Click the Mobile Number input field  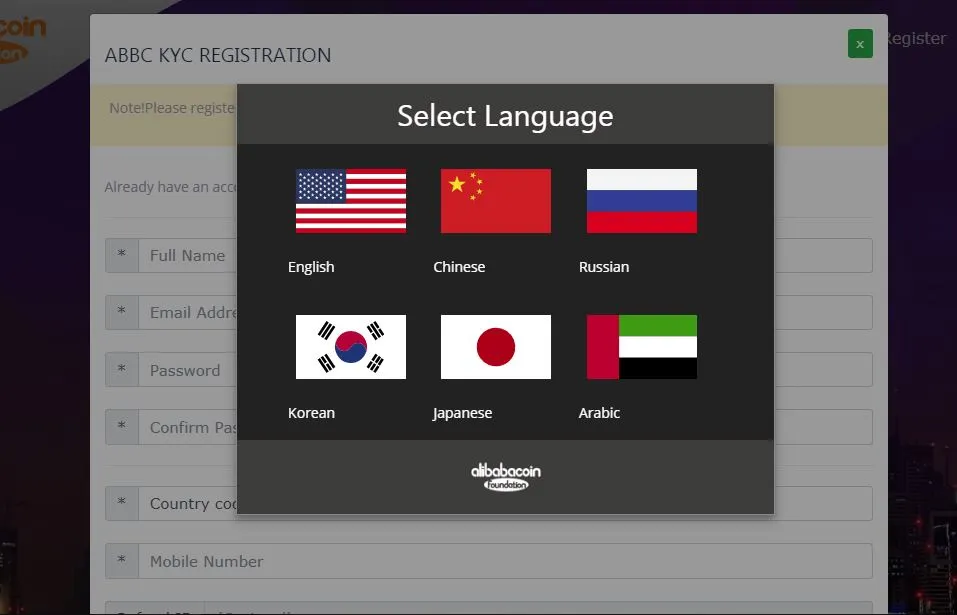505,561
